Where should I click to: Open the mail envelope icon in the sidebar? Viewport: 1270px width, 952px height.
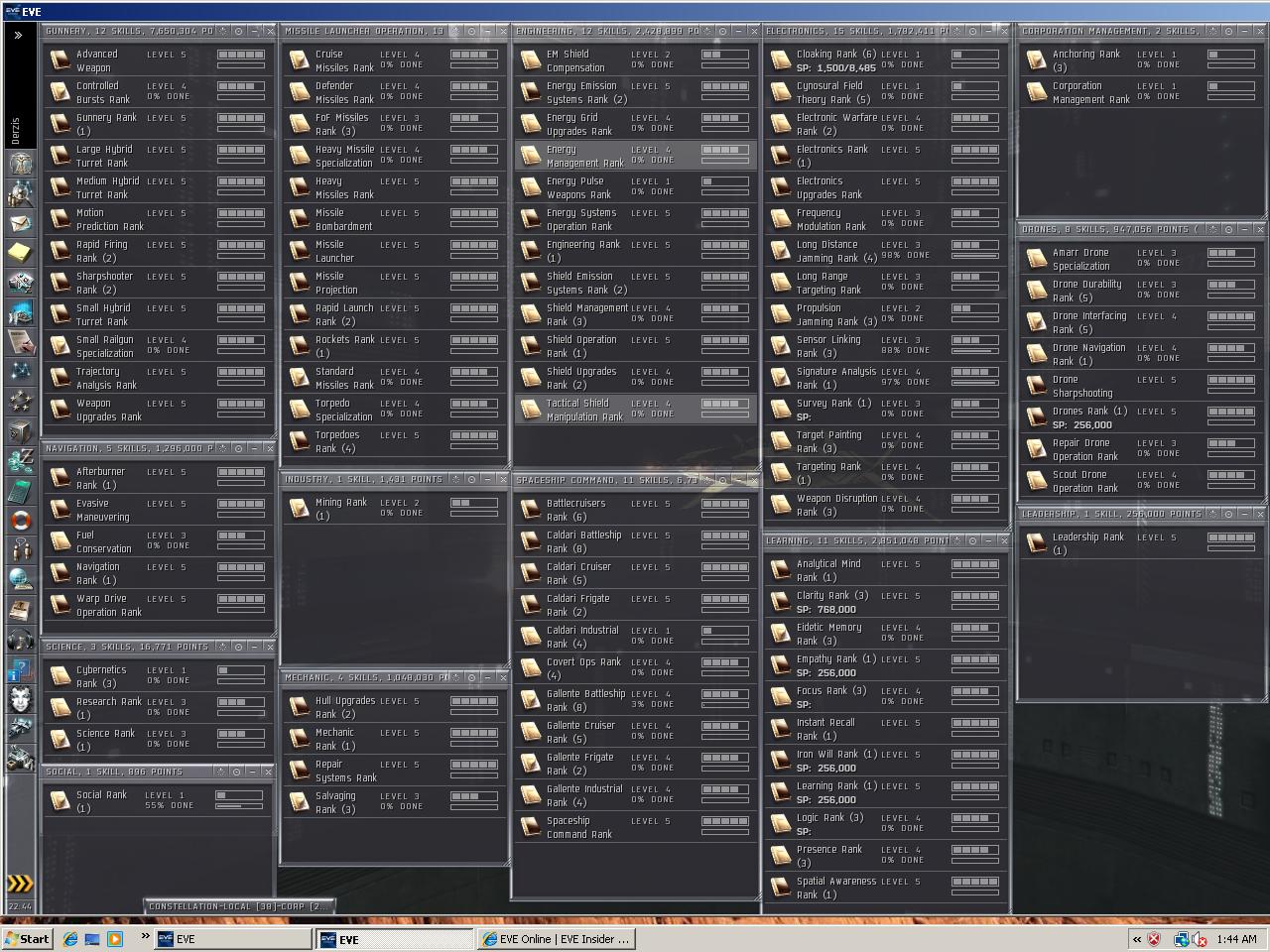(x=21, y=222)
